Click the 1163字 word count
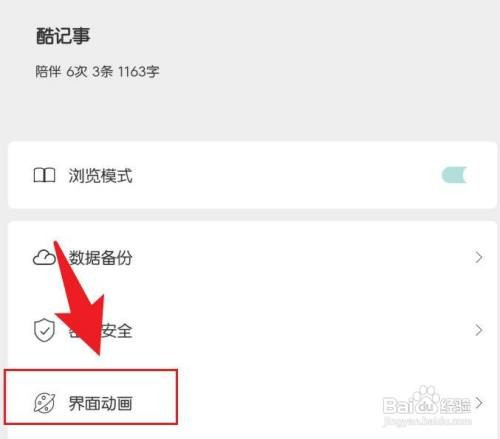Viewport: 500px width, 439px height. (139, 71)
